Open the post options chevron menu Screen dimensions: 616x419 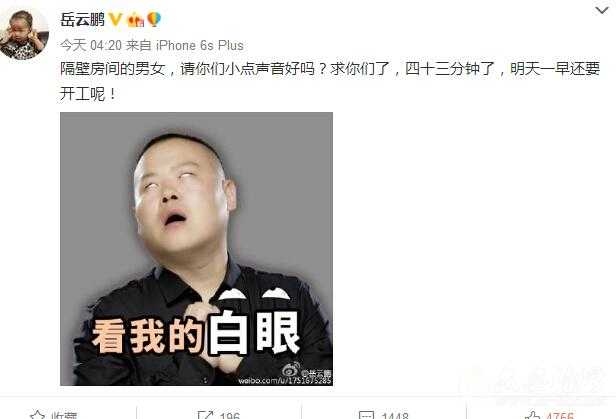click(x=601, y=10)
